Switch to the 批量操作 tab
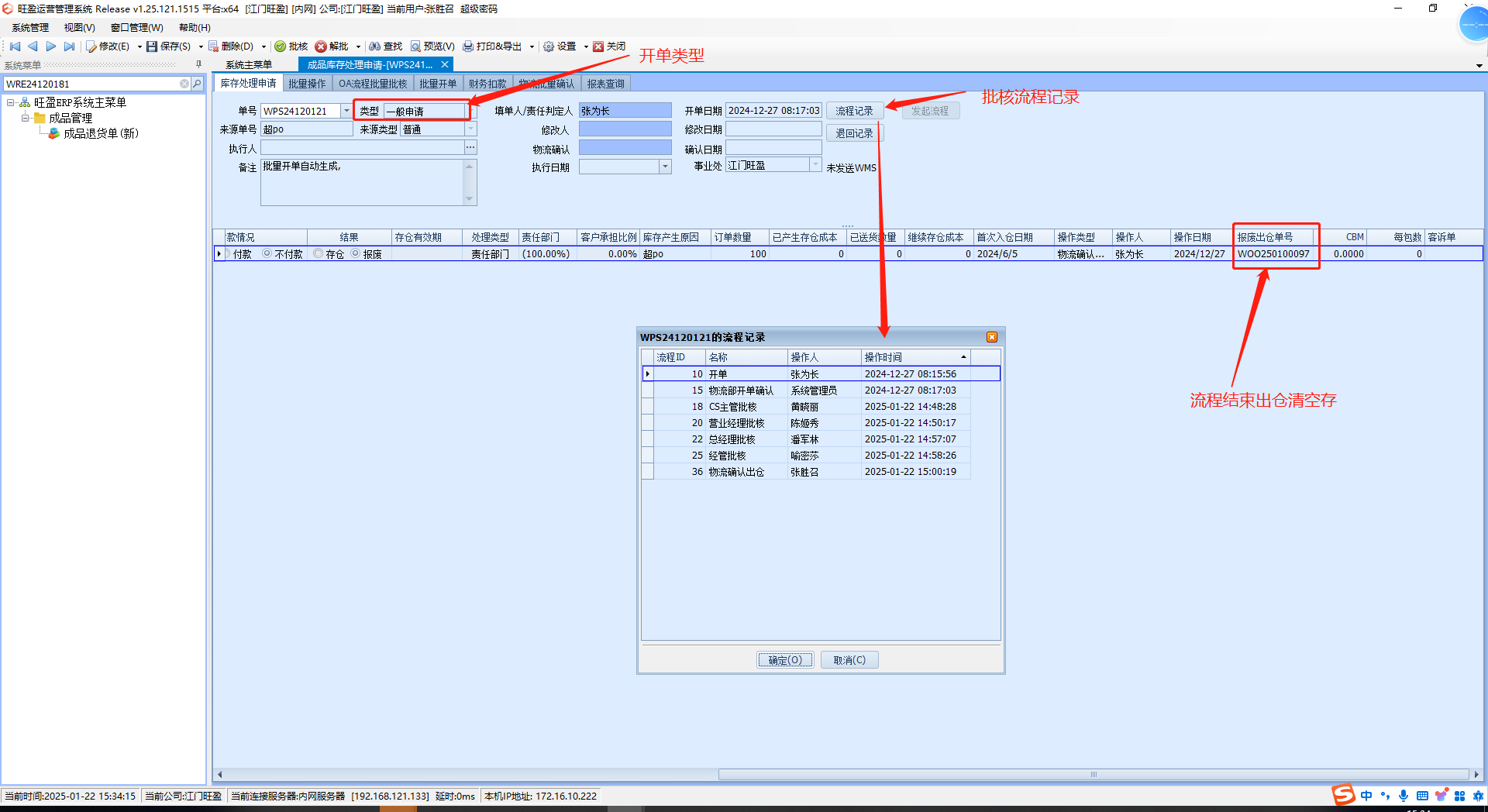The height and width of the screenshot is (812, 1488). tap(307, 84)
